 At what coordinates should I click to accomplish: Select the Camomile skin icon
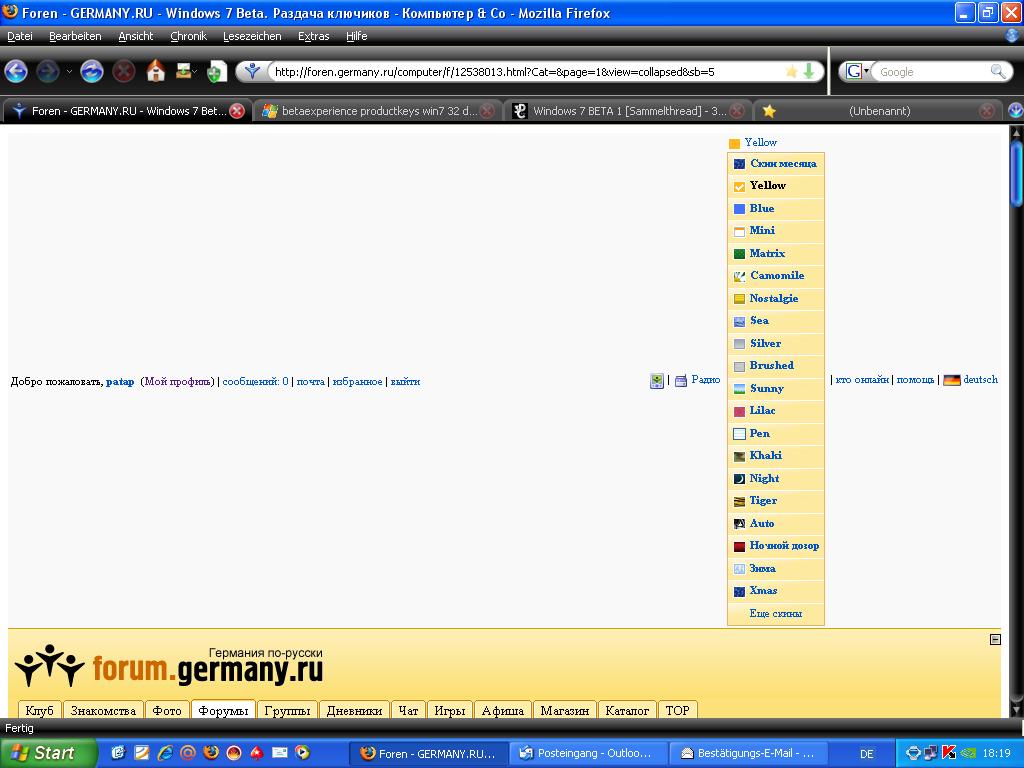coord(739,276)
